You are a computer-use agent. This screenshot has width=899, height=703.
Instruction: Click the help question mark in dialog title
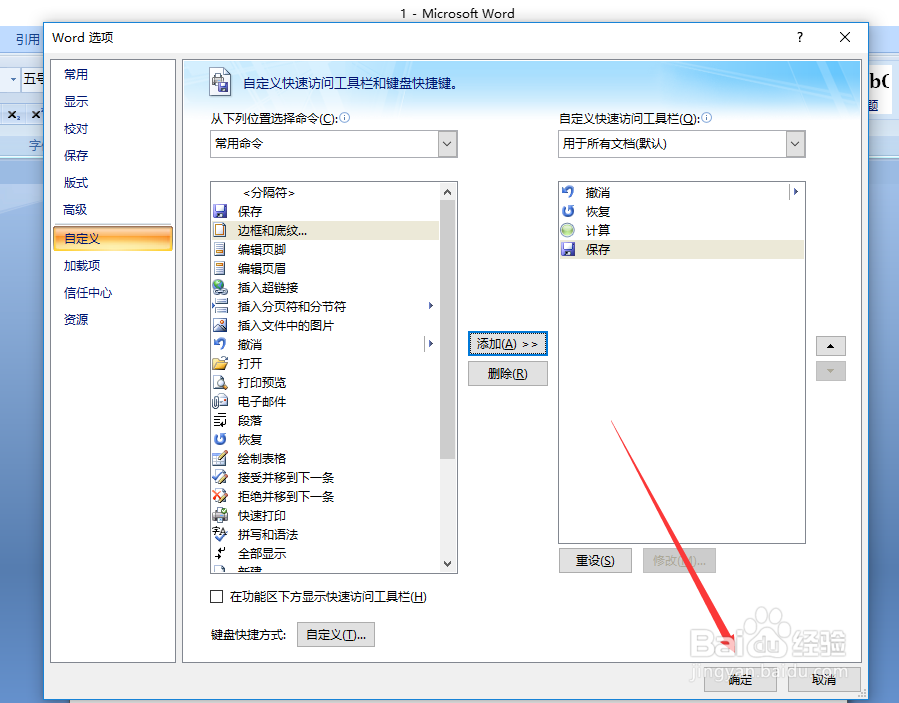[800, 37]
